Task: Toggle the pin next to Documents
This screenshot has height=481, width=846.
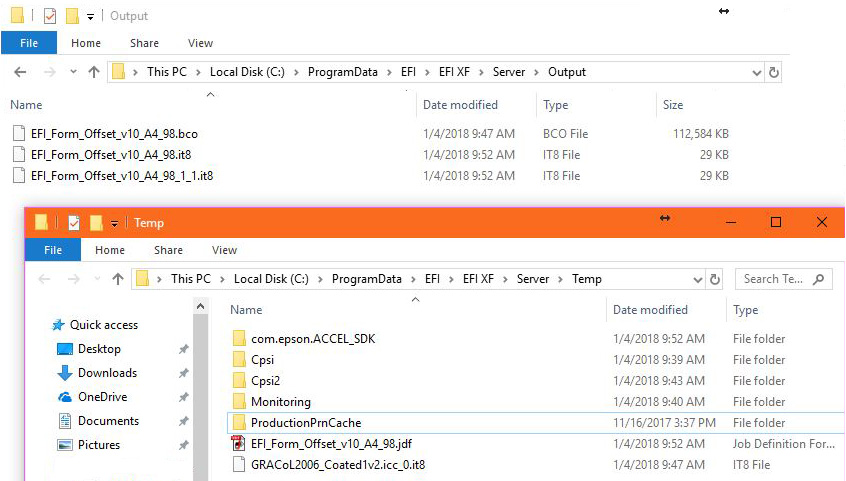Action: (183, 421)
